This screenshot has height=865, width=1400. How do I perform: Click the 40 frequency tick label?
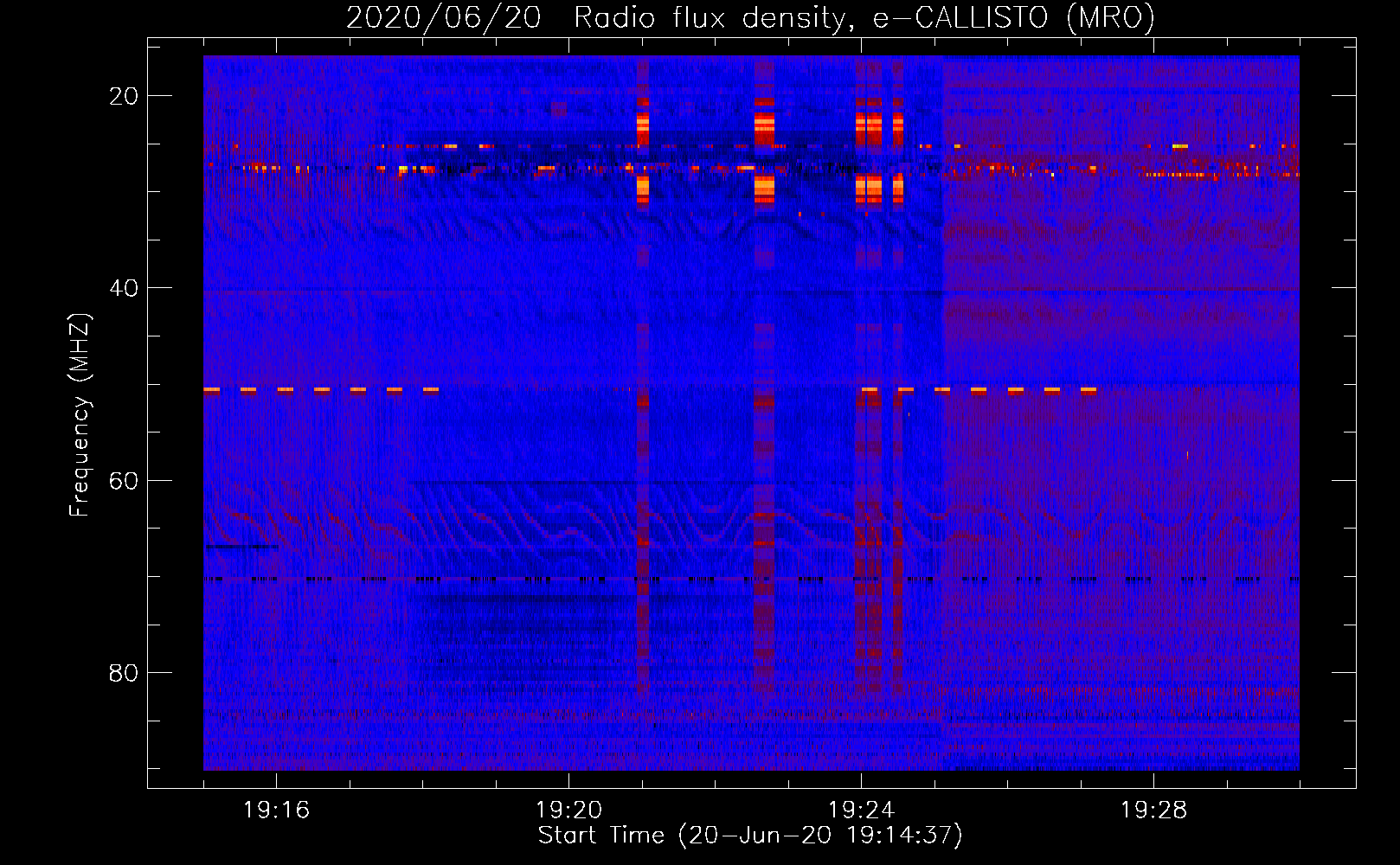pos(124,288)
